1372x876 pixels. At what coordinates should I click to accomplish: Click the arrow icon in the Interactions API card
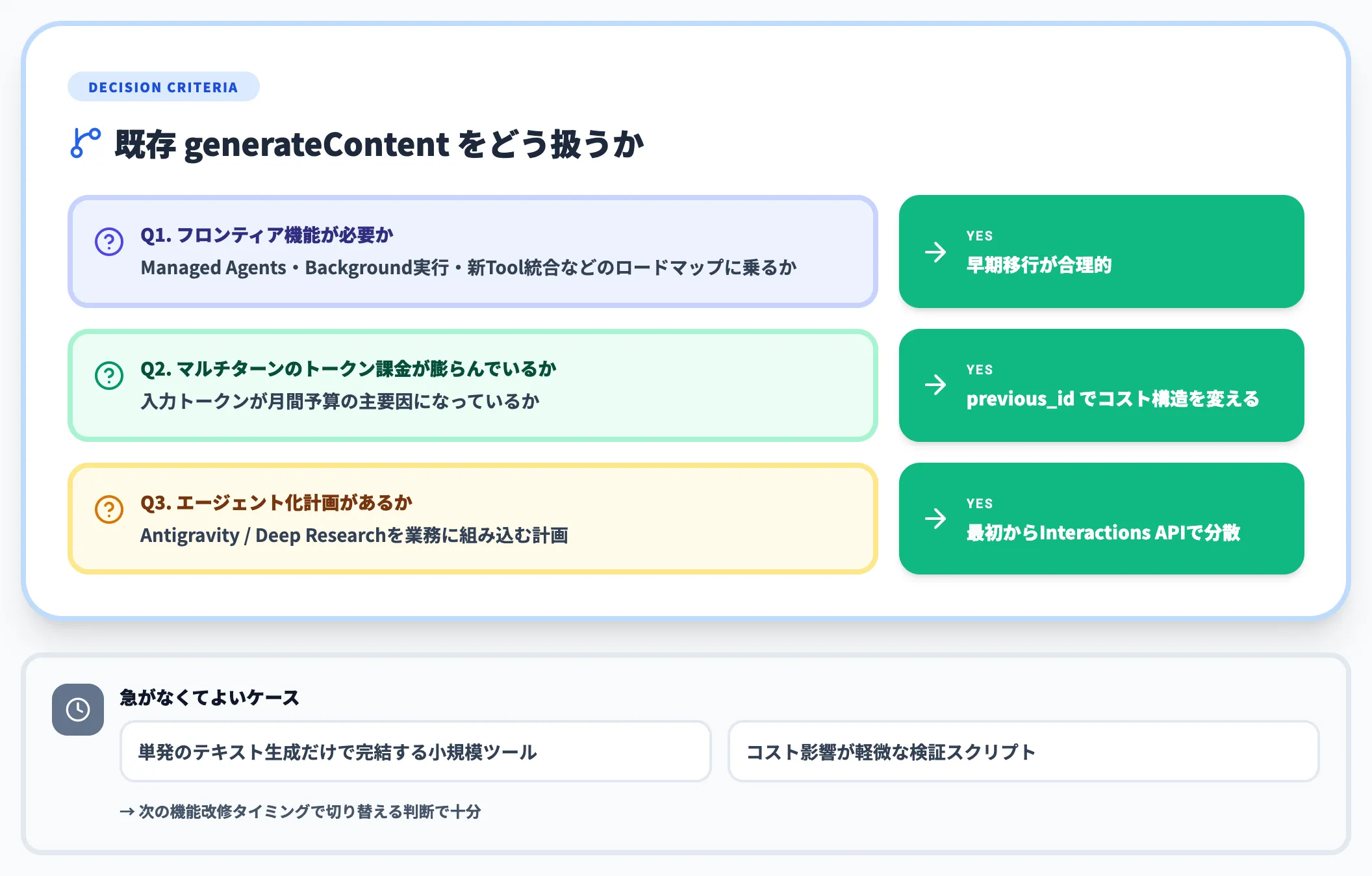935,519
